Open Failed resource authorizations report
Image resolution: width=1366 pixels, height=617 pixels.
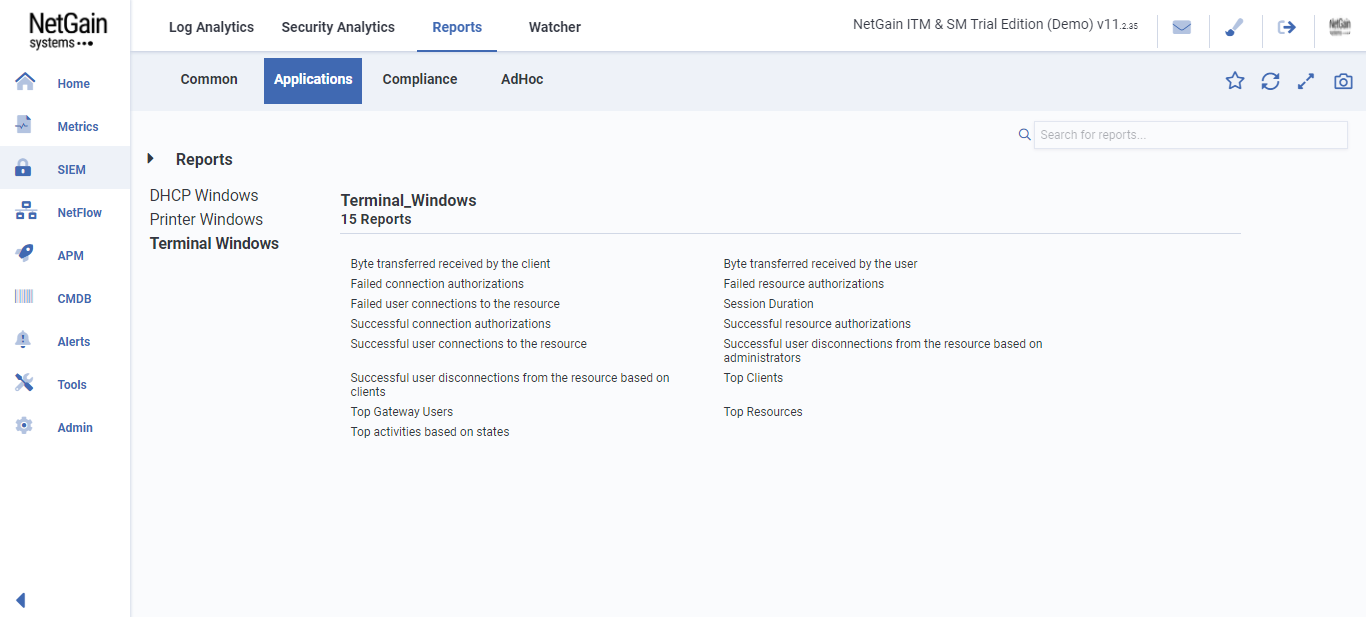[x=804, y=284]
